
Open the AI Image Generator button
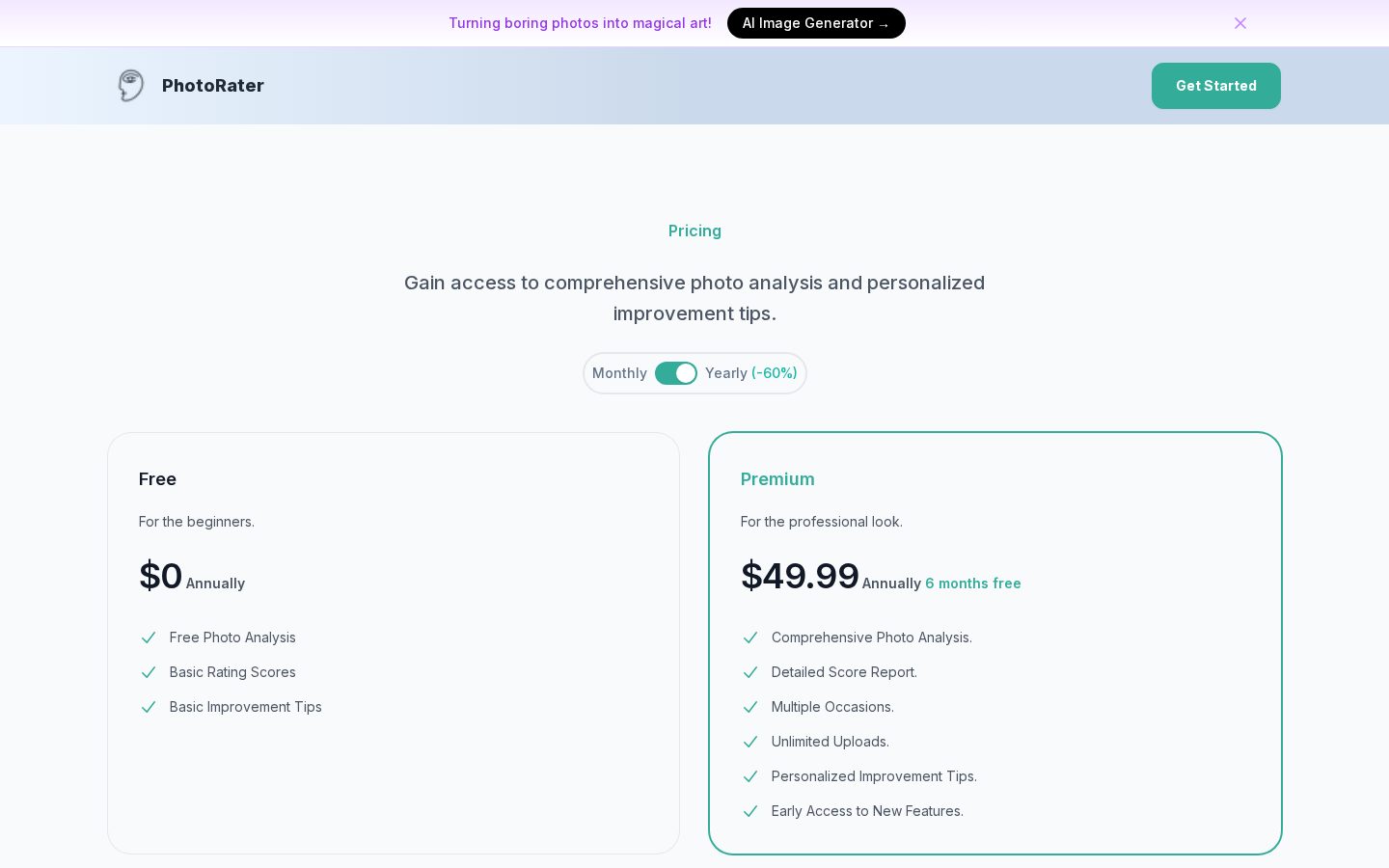click(x=816, y=23)
